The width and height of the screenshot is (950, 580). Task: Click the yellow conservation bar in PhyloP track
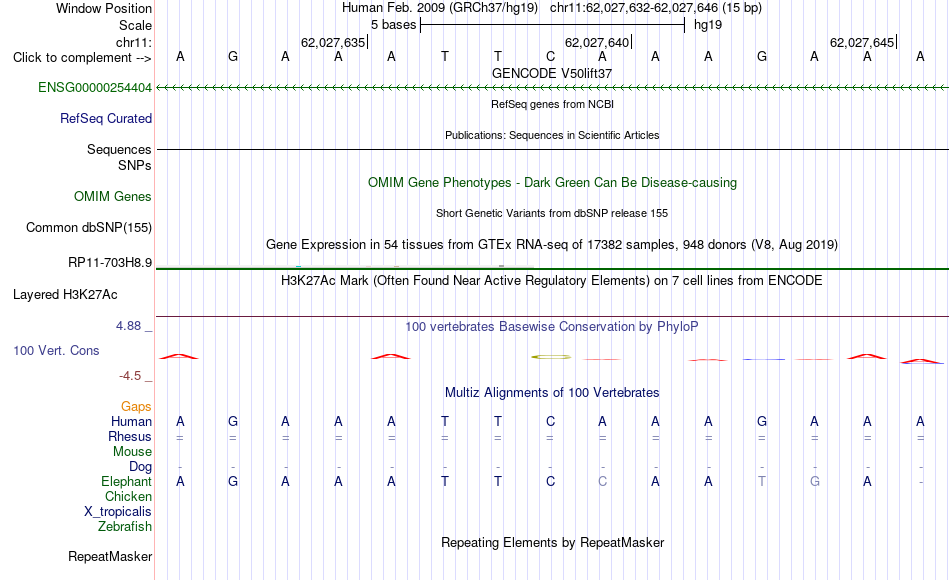pyautogui.click(x=551, y=357)
